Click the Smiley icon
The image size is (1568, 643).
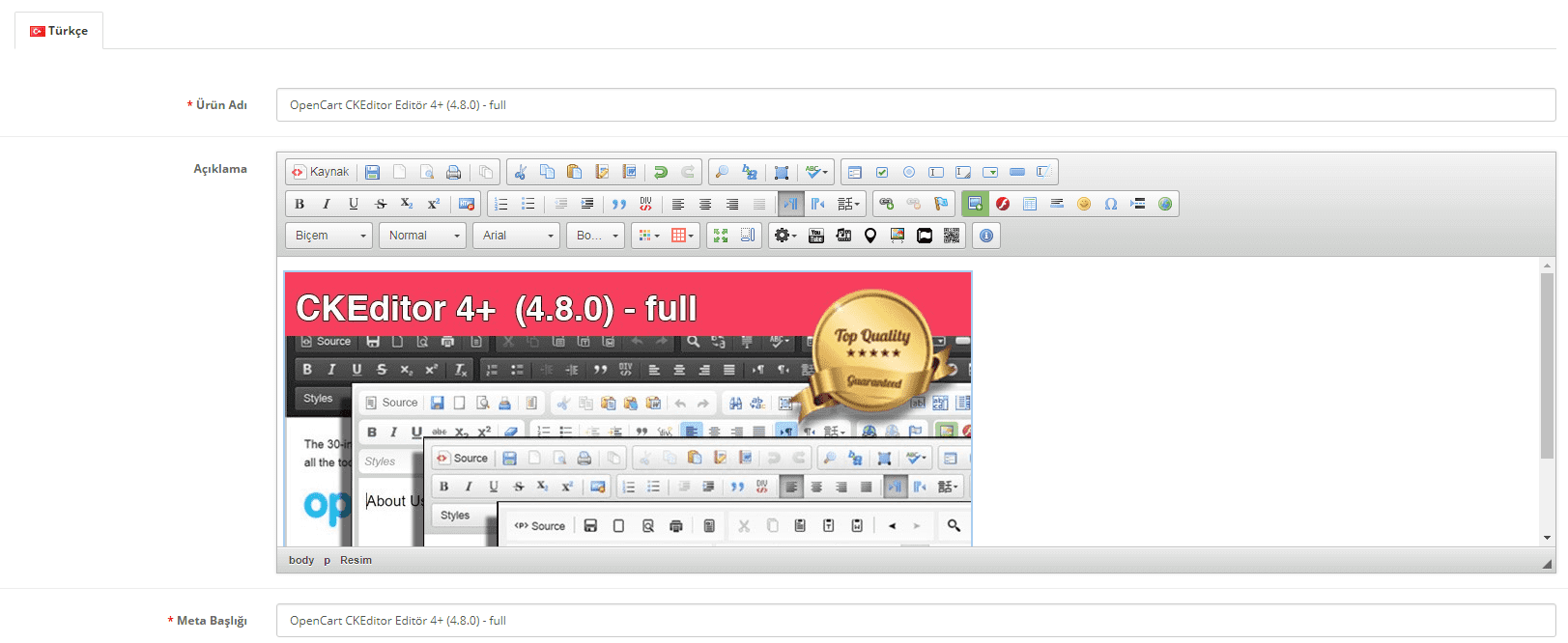coord(1084,204)
